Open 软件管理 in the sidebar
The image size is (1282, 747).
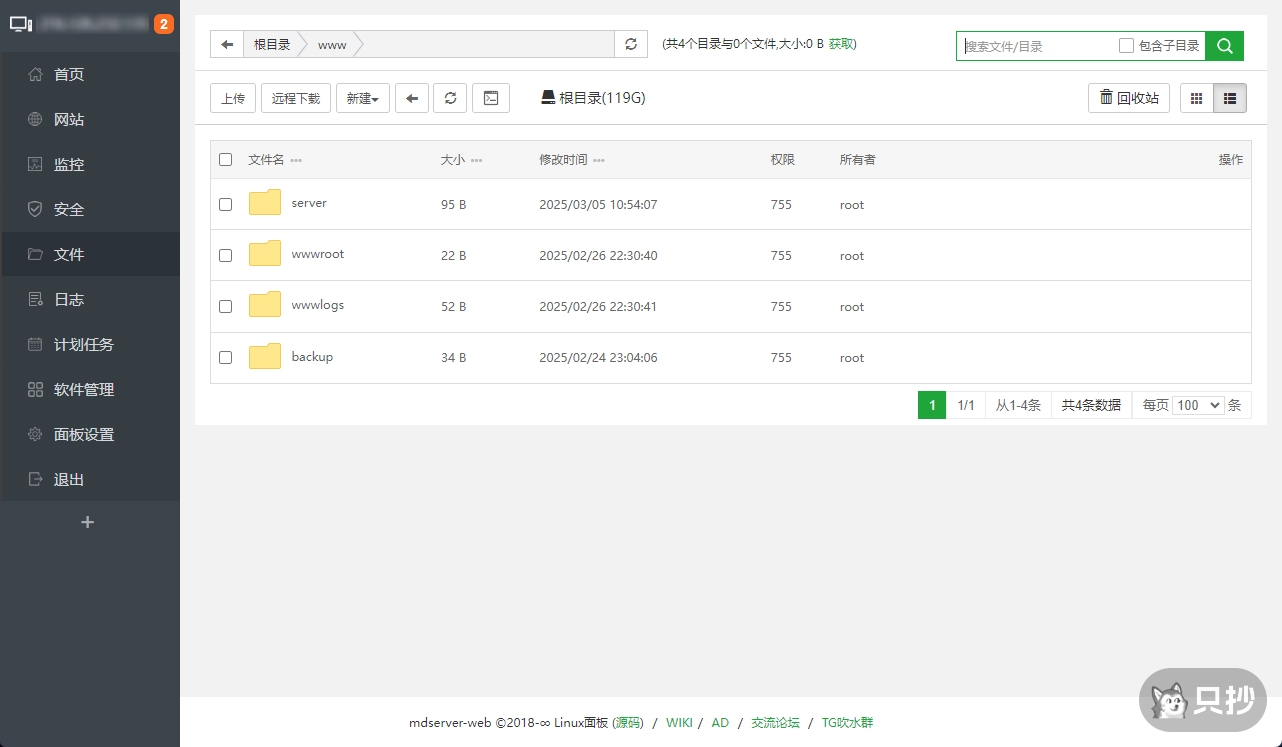[x=84, y=389]
